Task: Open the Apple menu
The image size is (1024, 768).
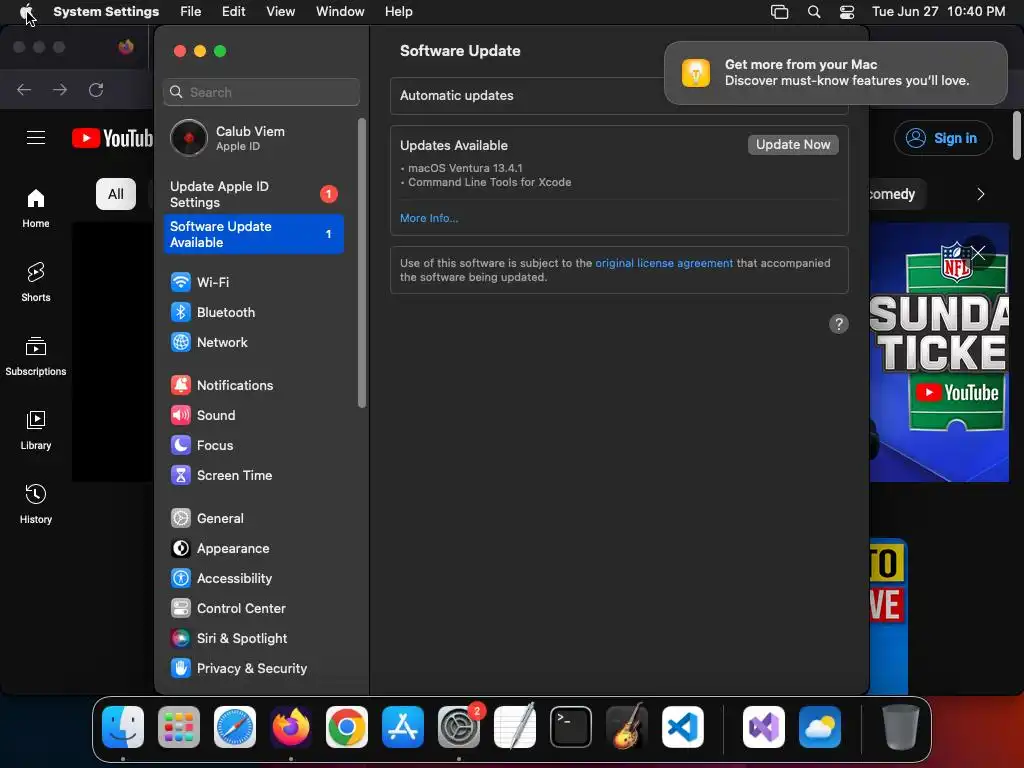Action: 27,12
